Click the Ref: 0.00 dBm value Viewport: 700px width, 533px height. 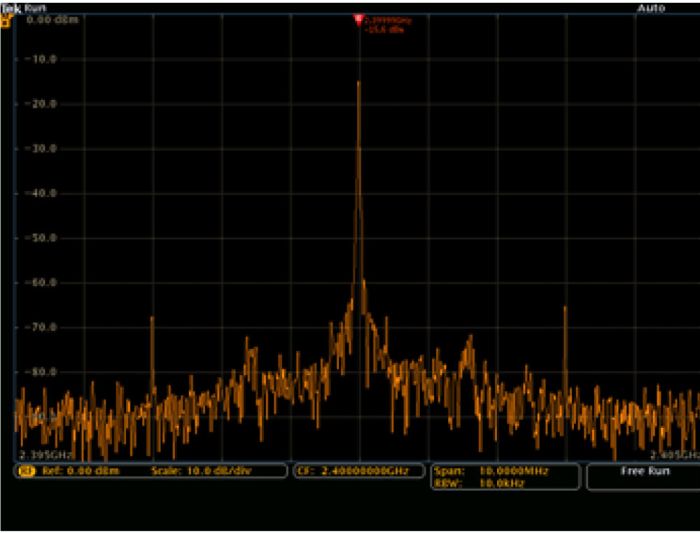click(x=81, y=471)
